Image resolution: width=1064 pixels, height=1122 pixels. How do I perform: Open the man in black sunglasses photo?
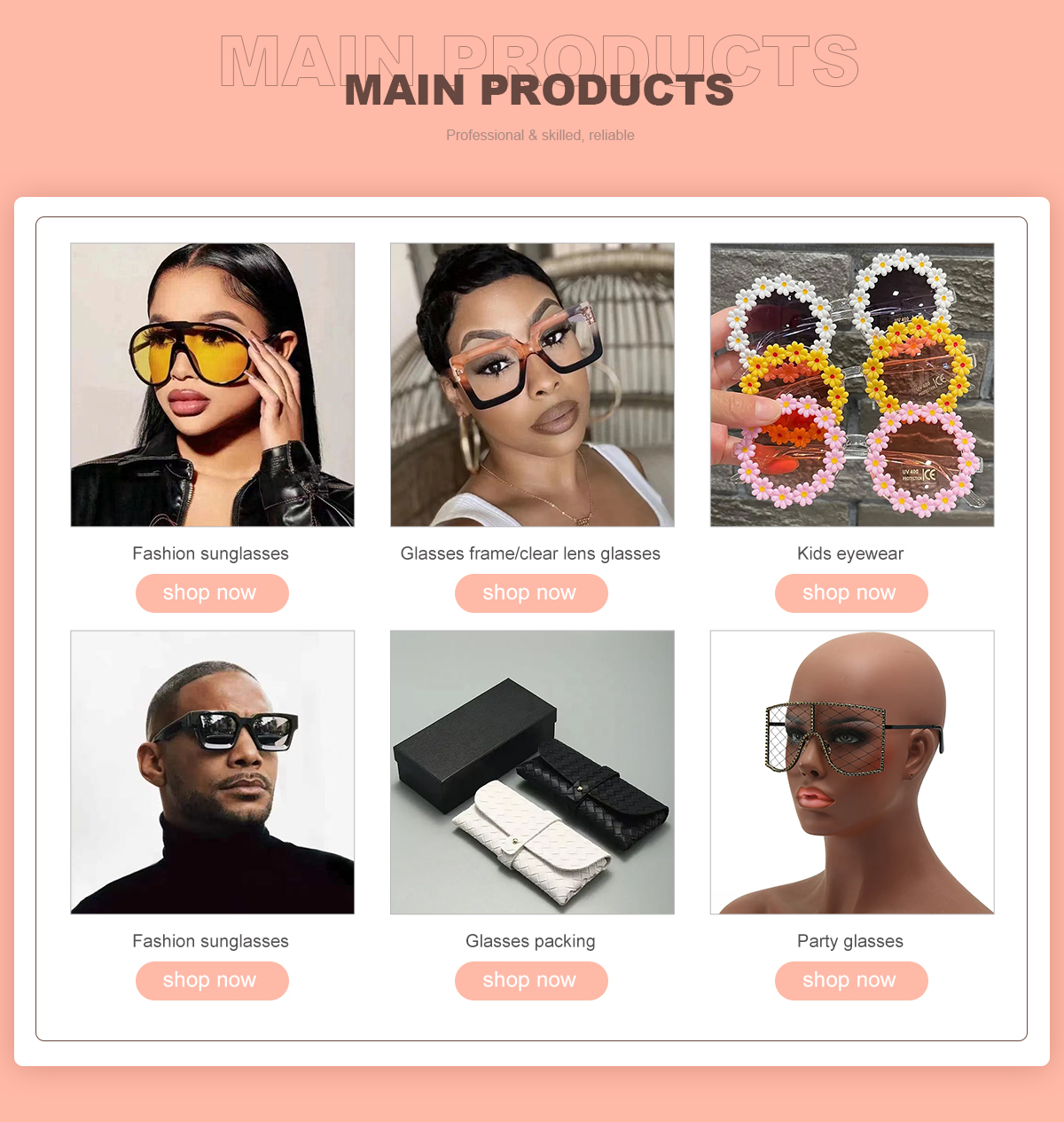point(212,773)
